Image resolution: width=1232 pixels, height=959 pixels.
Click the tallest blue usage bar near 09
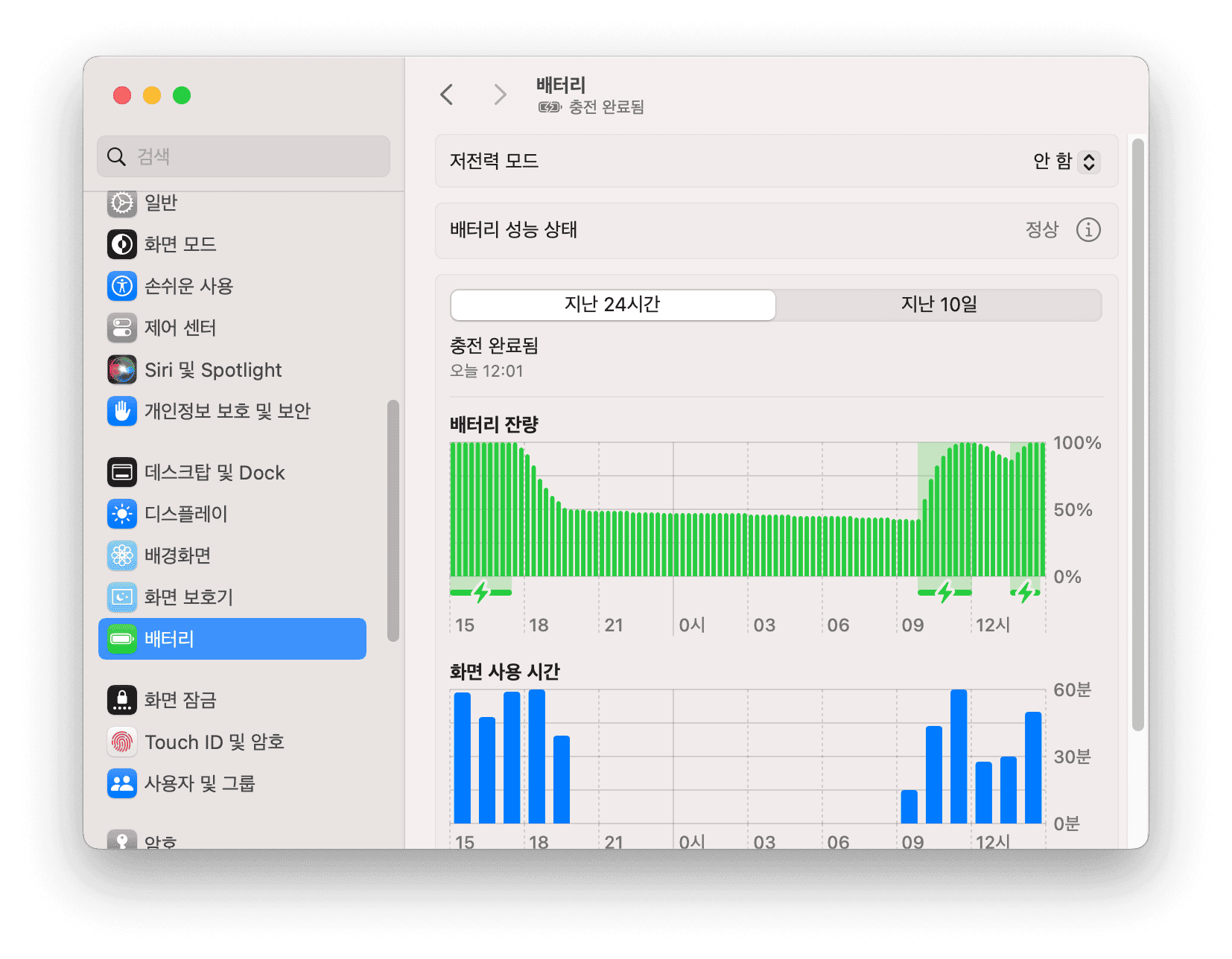pyautogui.click(x=959, y=756)
